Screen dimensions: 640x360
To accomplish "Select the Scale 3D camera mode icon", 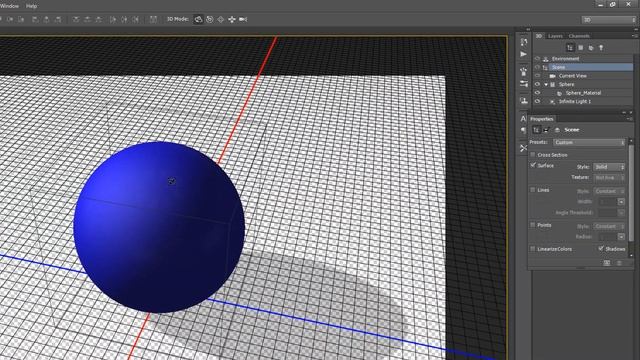I will click(x=243, y=19).
